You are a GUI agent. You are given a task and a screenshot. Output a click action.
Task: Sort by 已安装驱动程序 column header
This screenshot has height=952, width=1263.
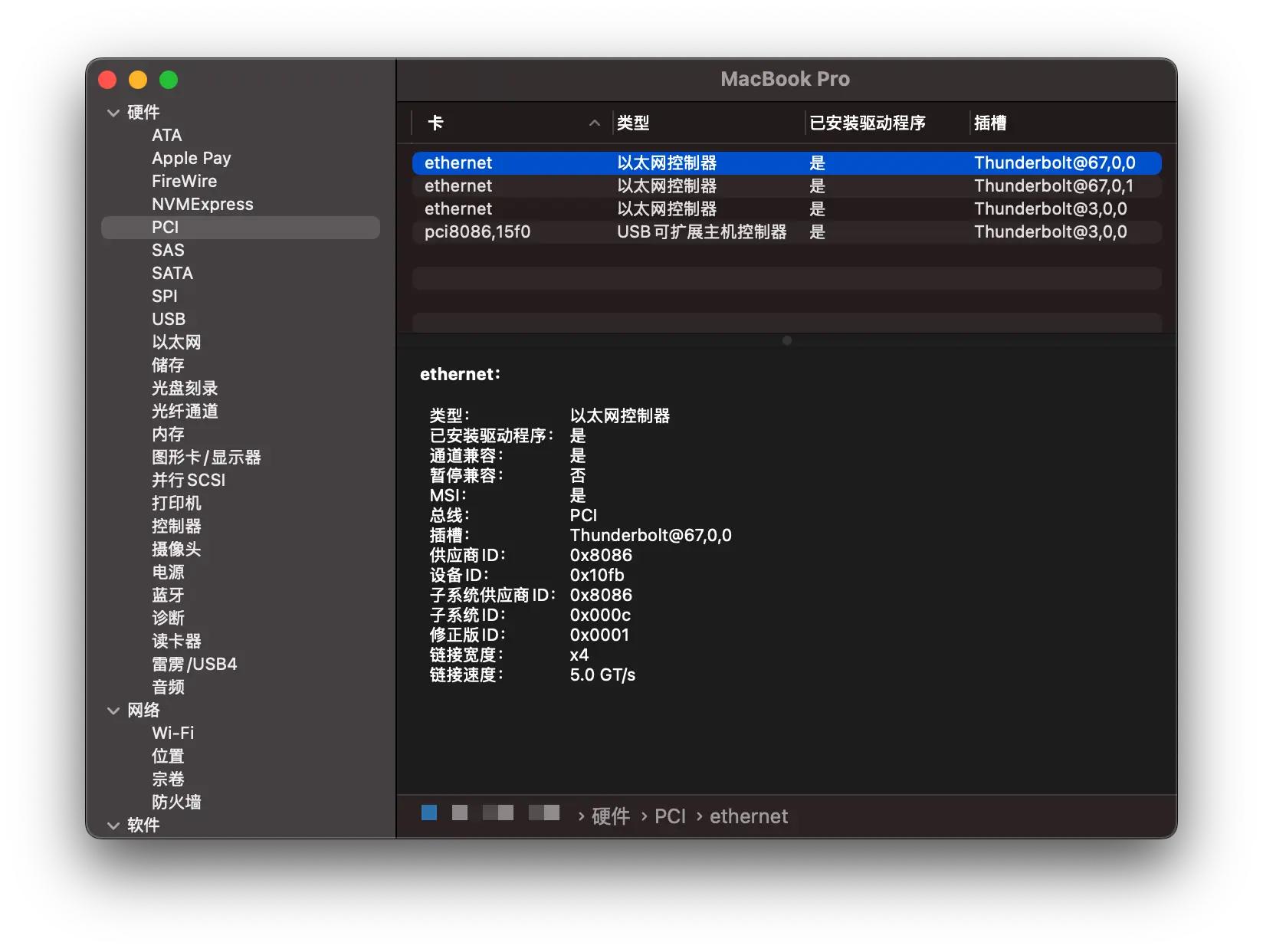click(x=868, y=123)
